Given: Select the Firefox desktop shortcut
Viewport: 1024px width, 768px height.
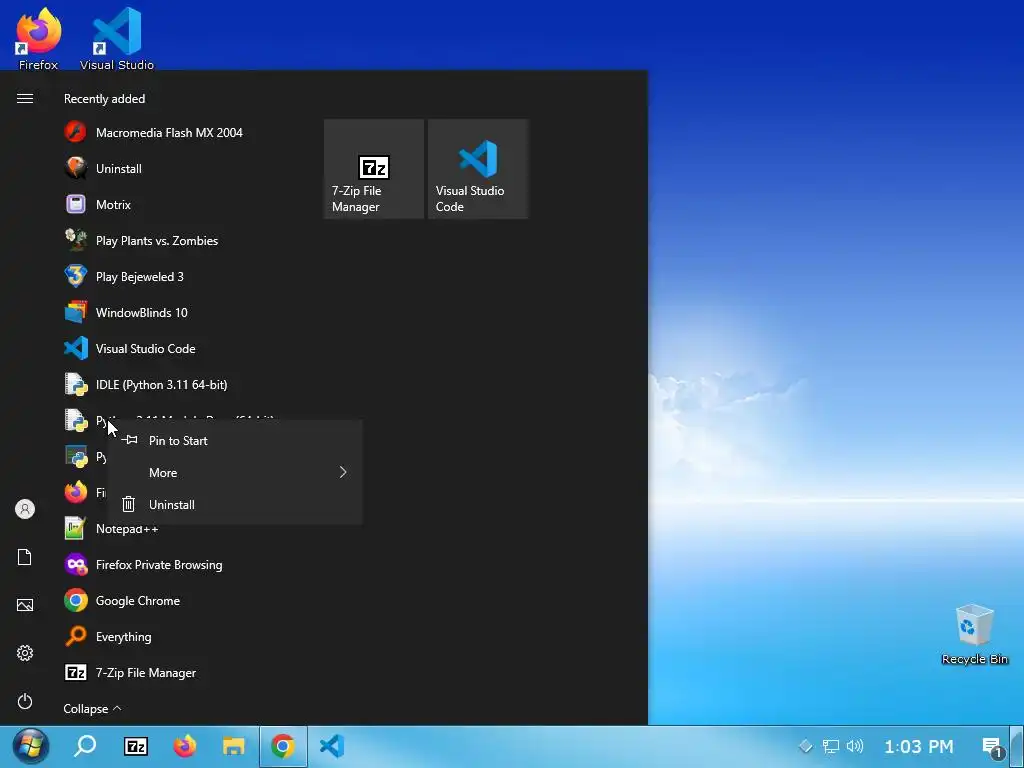Looking at the screenshot, I should (39, 38).
